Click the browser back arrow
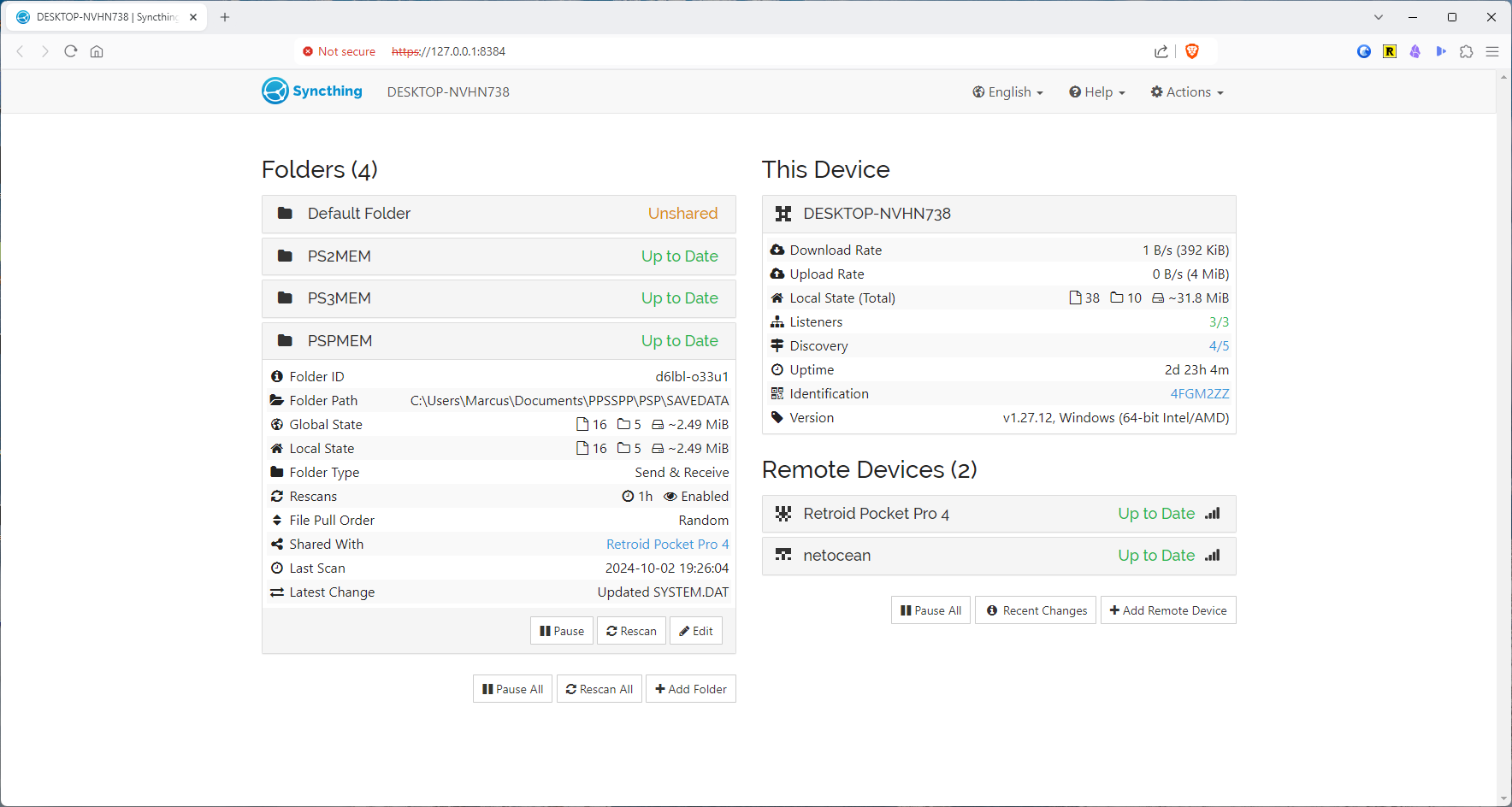 click(20, 51)
